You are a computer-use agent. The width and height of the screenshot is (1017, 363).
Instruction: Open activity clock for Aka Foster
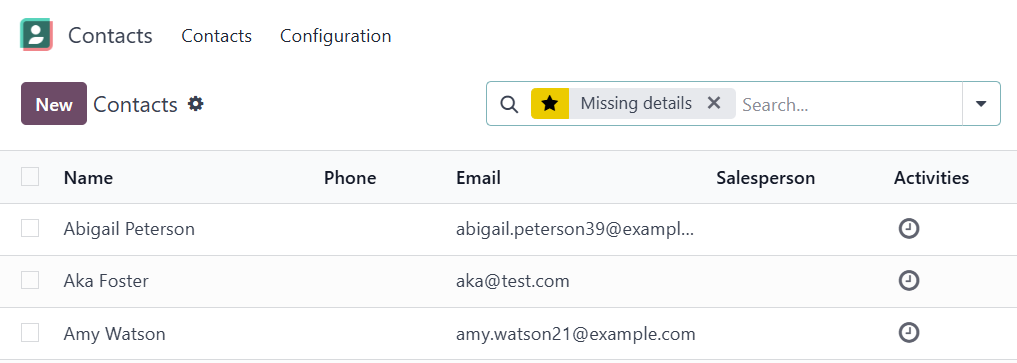pyautogui.click(x=909, y=281)
